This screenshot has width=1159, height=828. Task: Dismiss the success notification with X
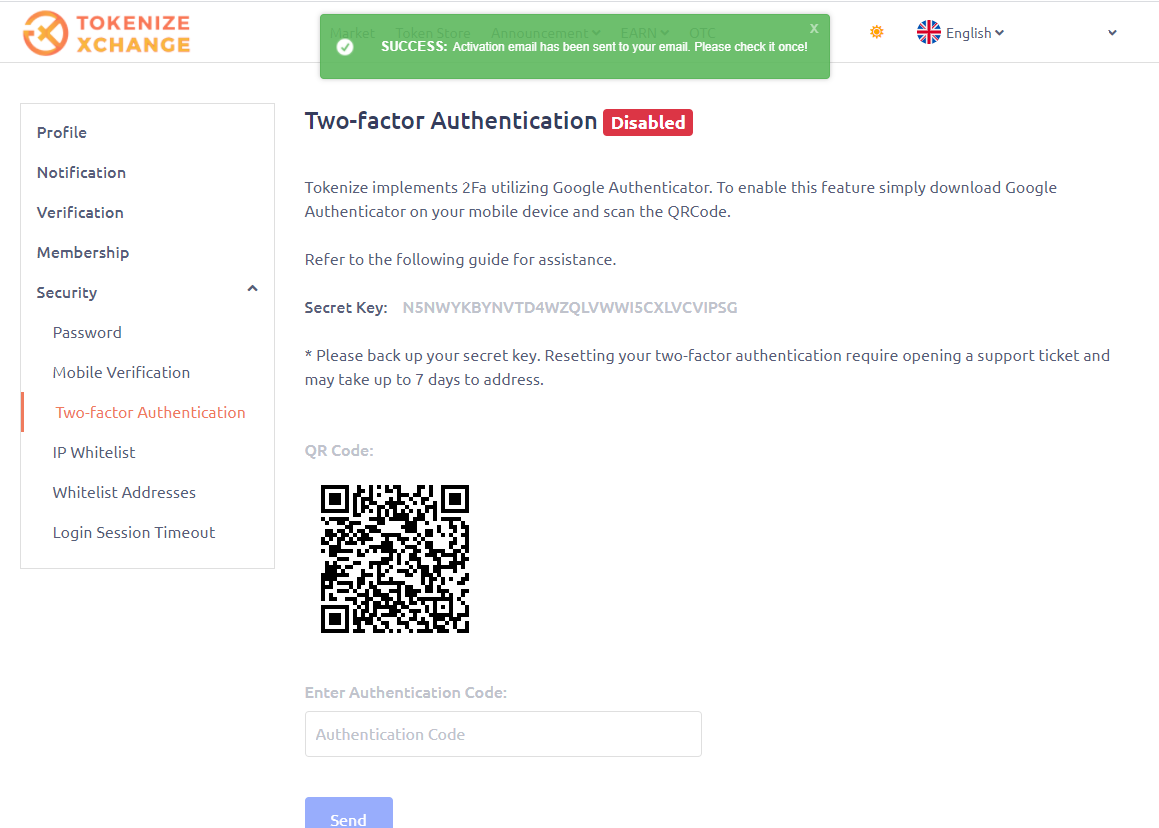[x=814, y=28]
